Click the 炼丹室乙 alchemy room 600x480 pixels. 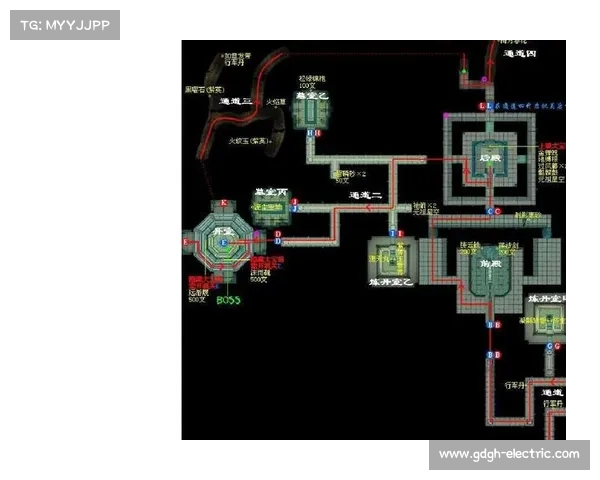[x=392, y=262]
